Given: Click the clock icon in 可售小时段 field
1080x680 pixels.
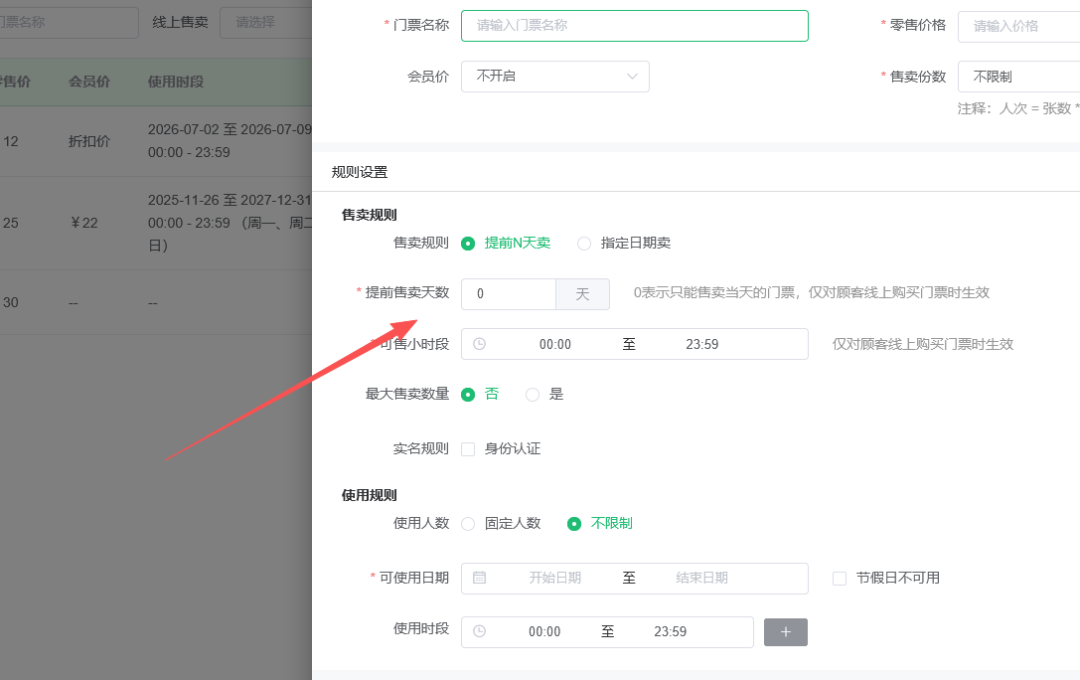Looking at the screenshot, I should [479, 344].
